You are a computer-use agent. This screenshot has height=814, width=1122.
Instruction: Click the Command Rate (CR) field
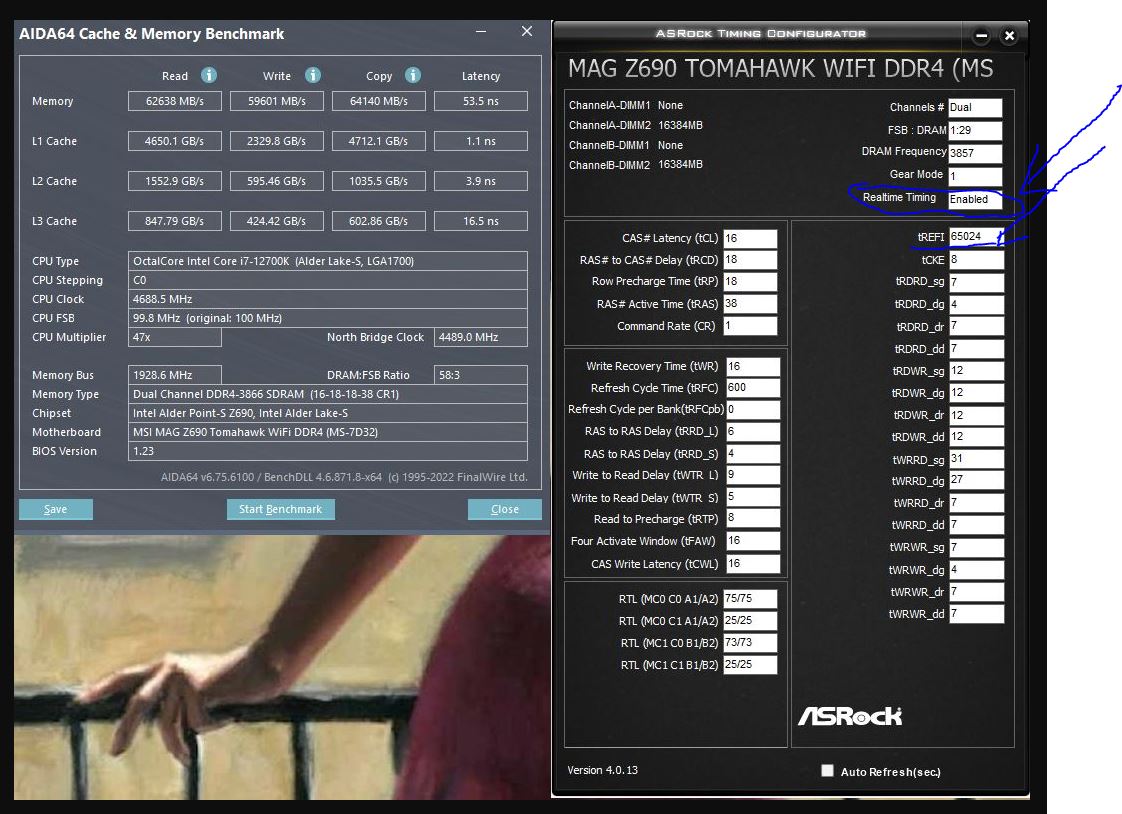click(x=750, y=326)
